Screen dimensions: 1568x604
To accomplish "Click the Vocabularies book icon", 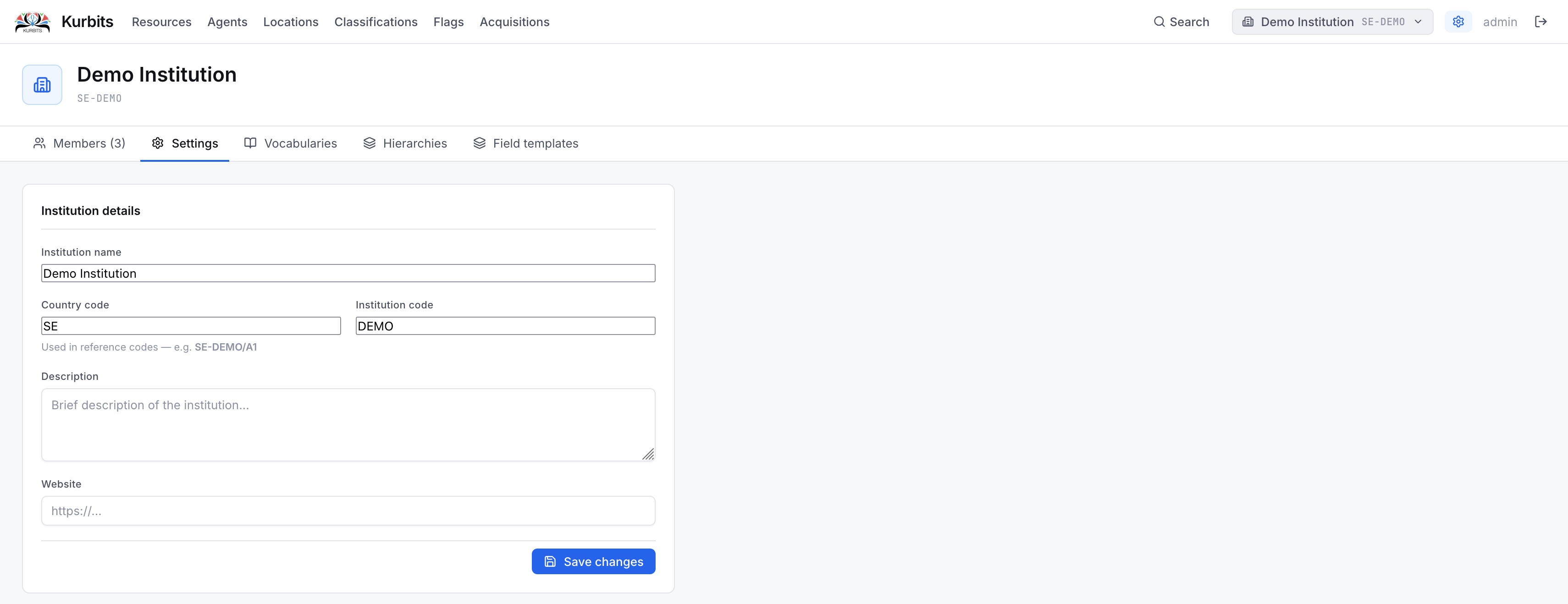I will pos(250,143).
